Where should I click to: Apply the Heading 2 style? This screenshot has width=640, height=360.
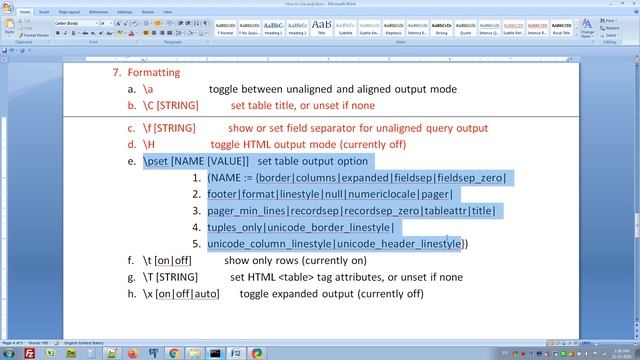point(298,28)
